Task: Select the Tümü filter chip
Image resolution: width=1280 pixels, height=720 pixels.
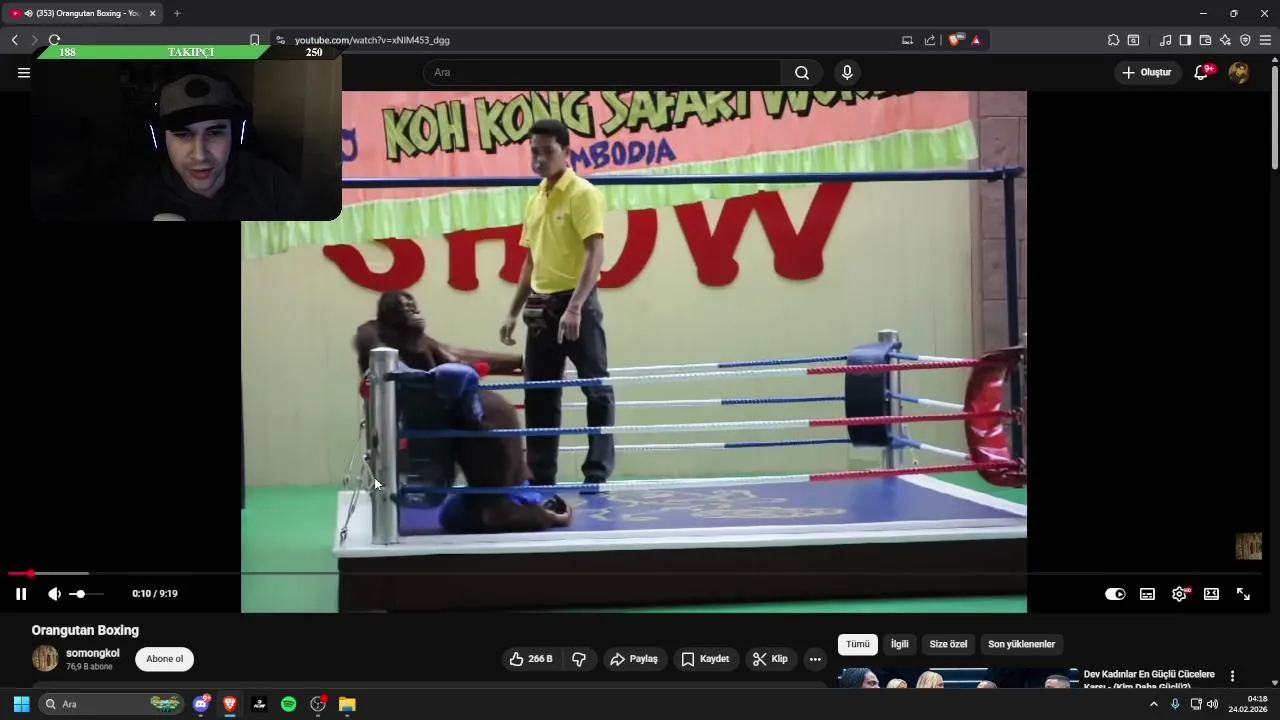Action: (x=858, y=644)
